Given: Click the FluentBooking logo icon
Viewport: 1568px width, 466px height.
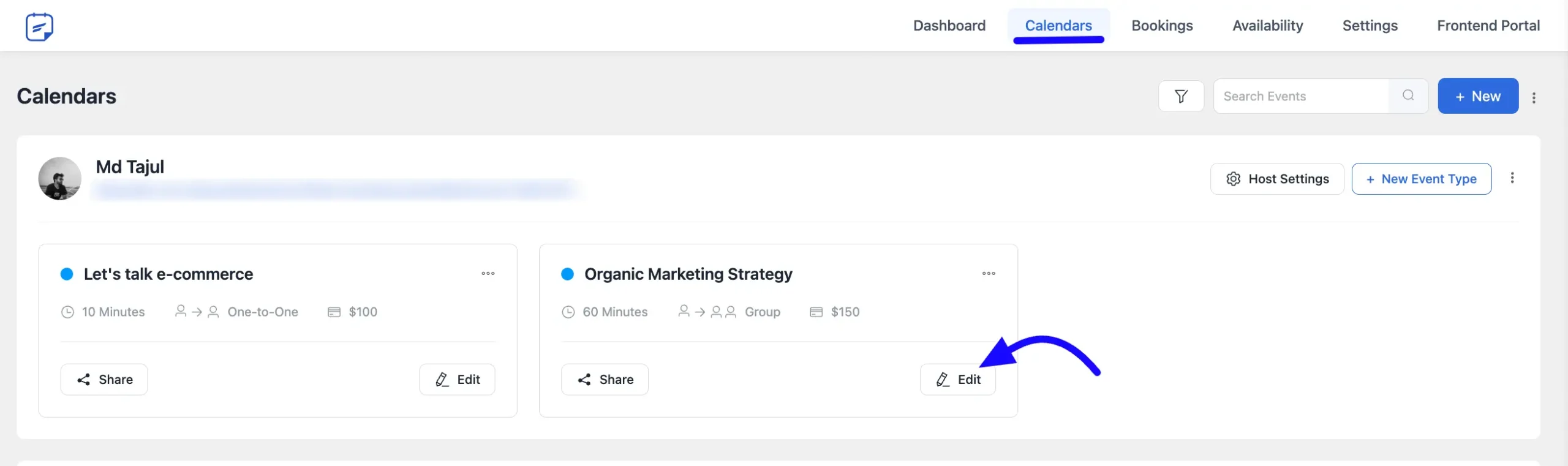Looking at the screenshot, I should point(39,26).
